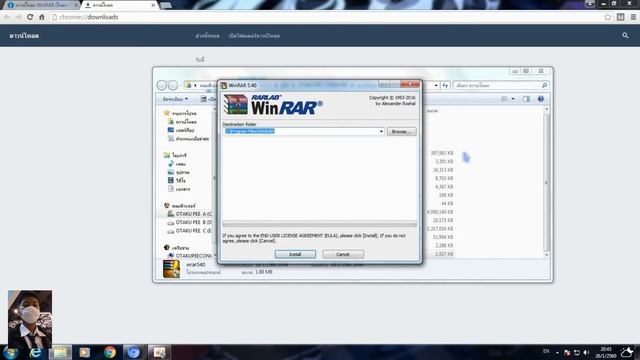Select the Documents library in sidebar
This screenshot has height=360, width=640.
[179, 189]
